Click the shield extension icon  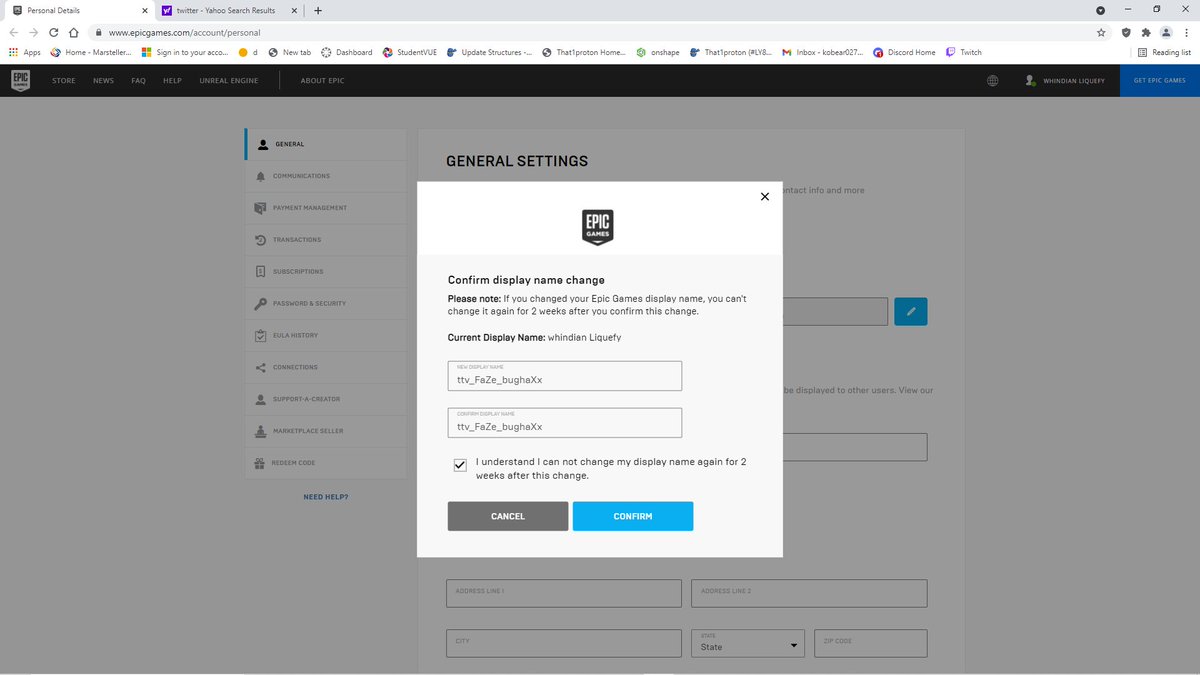tap(1127, 32)
